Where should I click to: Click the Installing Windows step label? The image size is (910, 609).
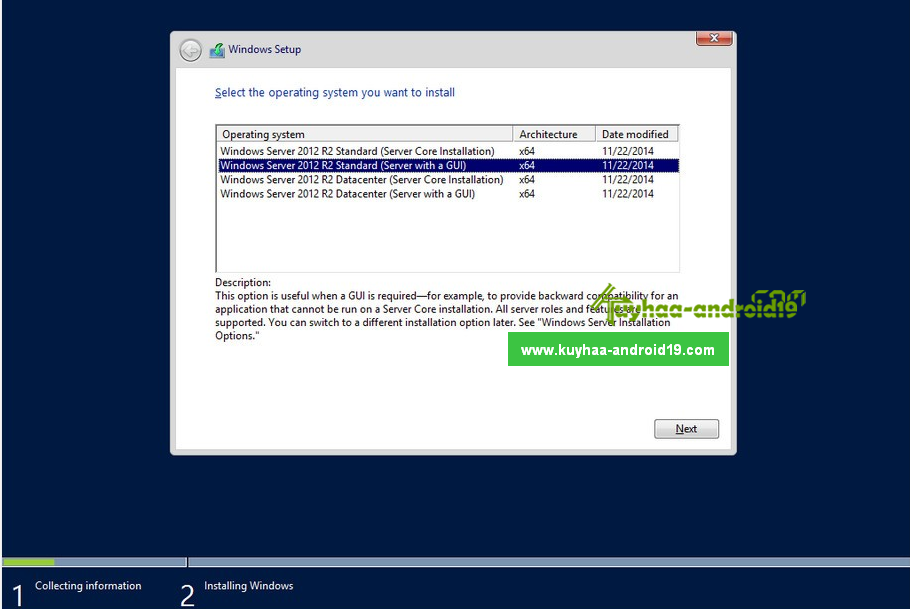[x=248, y=586]
